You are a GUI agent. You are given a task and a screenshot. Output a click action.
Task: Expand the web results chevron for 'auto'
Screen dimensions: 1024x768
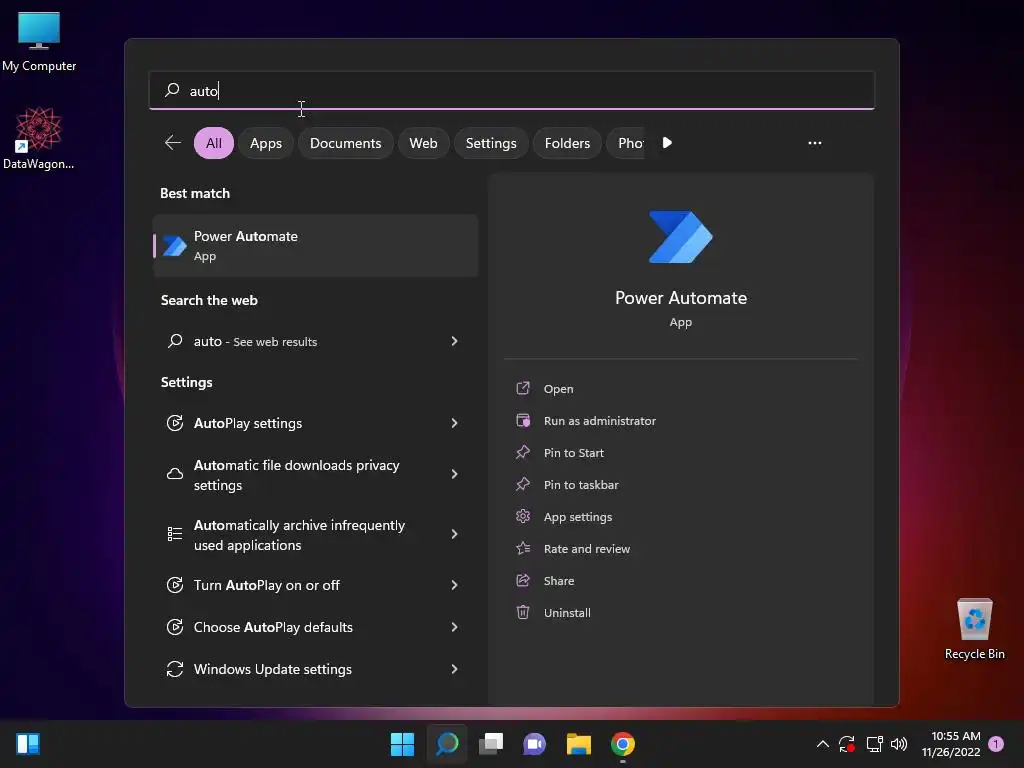[x=454, y=341]
